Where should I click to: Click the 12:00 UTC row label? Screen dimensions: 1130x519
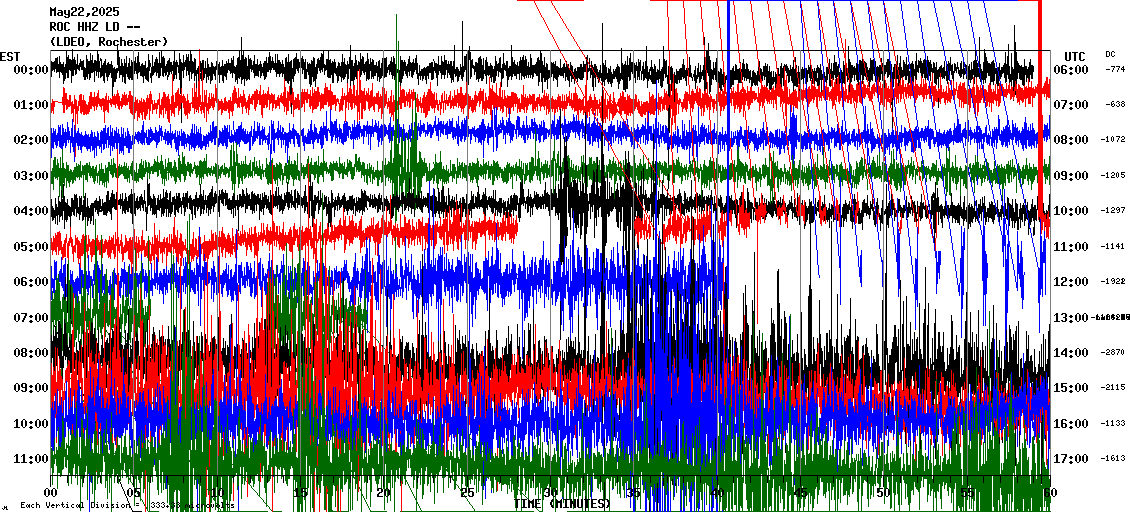pyautogui.click(x=1073, y=282)
